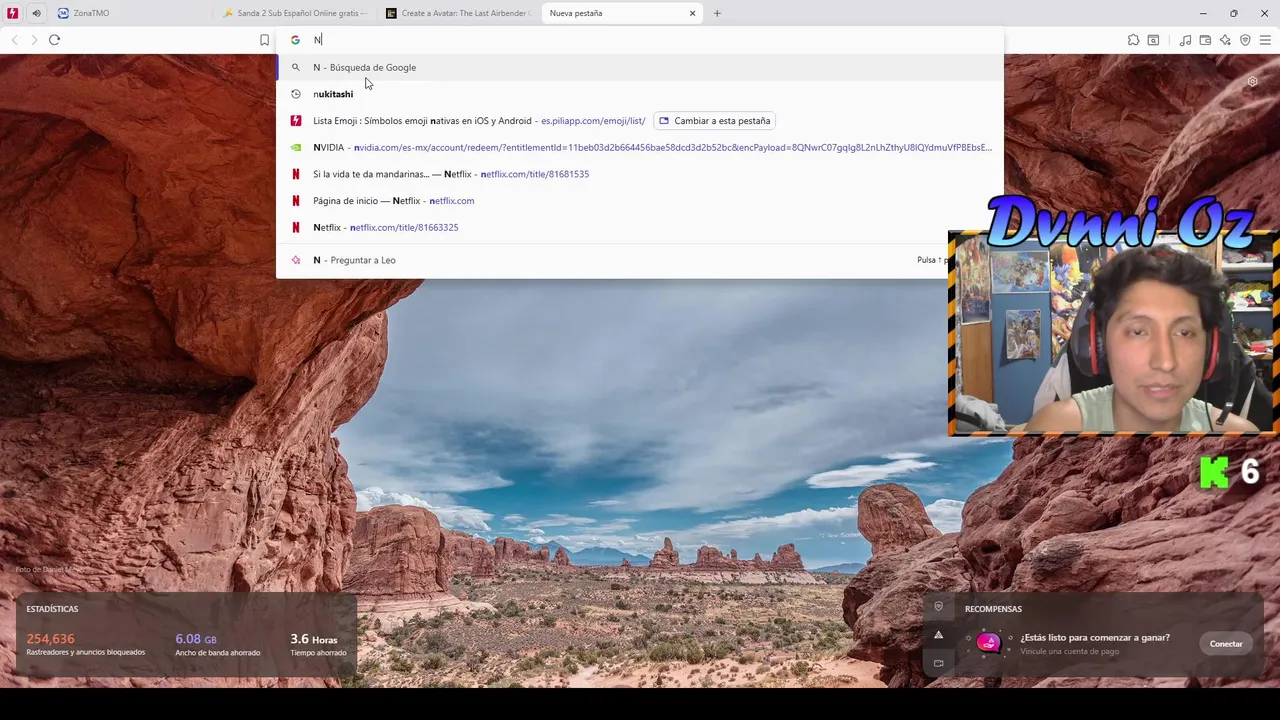Click 'Cambiar a esta pestaña' button

pyautogui.click(x=715, y=121)
